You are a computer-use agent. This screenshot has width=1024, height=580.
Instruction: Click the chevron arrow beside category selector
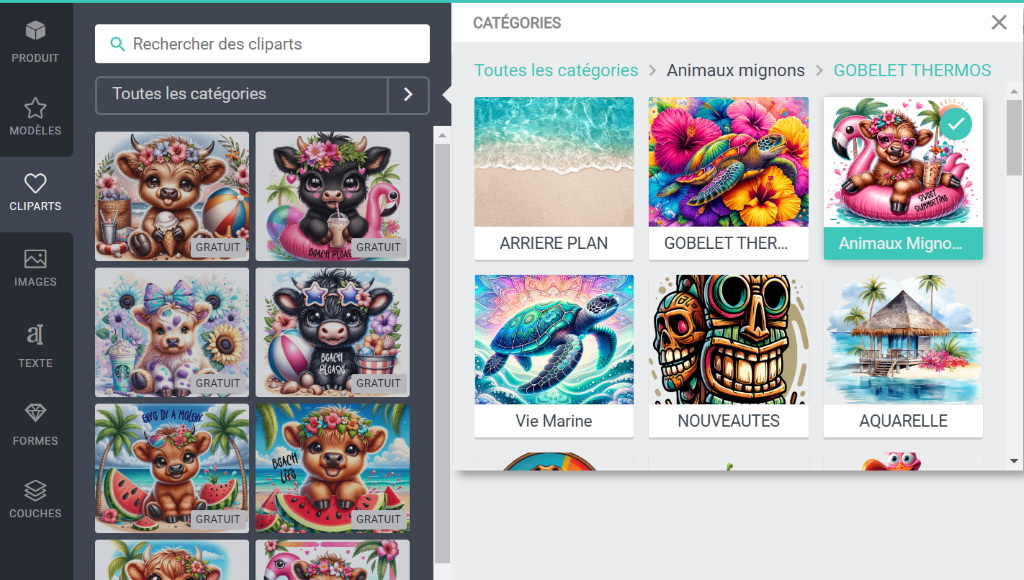[408, 95]
